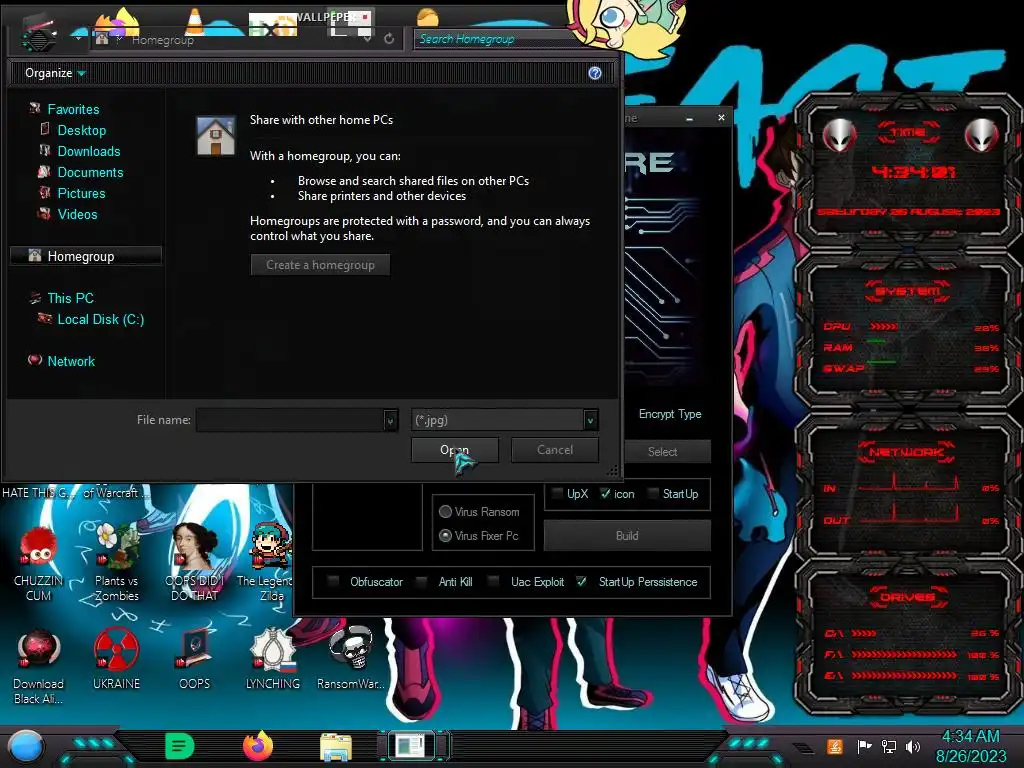
Task: Click the Cancel button in file dialog
Action: (554, 450)
